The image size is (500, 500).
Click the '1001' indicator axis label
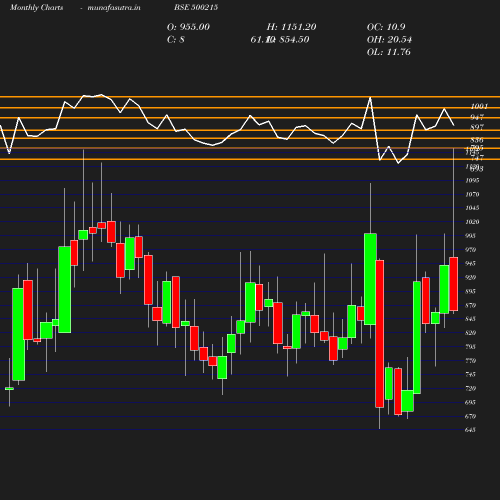[x=479, y=106]
